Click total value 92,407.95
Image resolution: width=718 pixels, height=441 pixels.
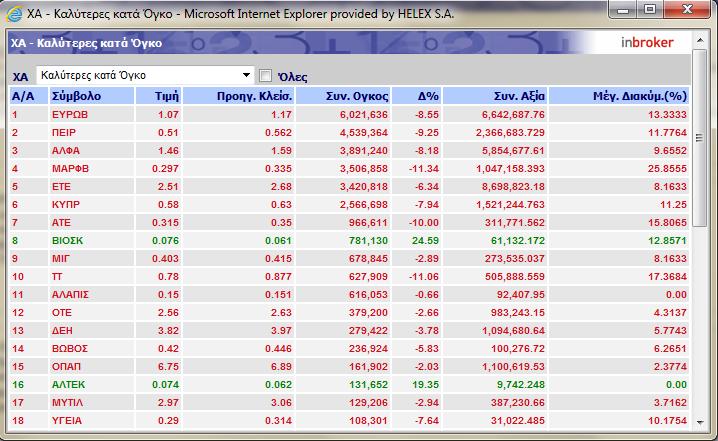521,294
